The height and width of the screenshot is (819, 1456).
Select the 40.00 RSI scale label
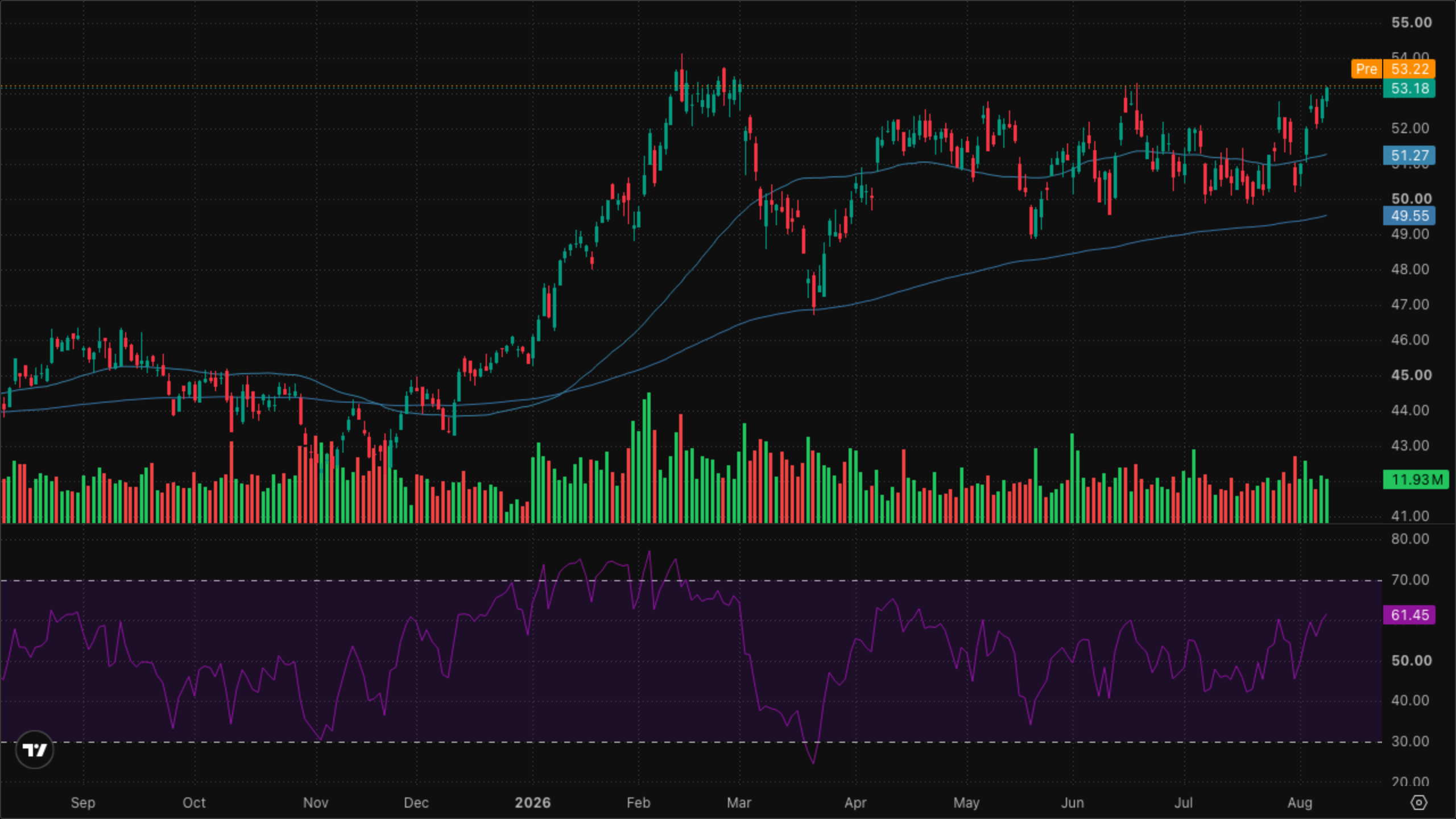[1410, 700]
